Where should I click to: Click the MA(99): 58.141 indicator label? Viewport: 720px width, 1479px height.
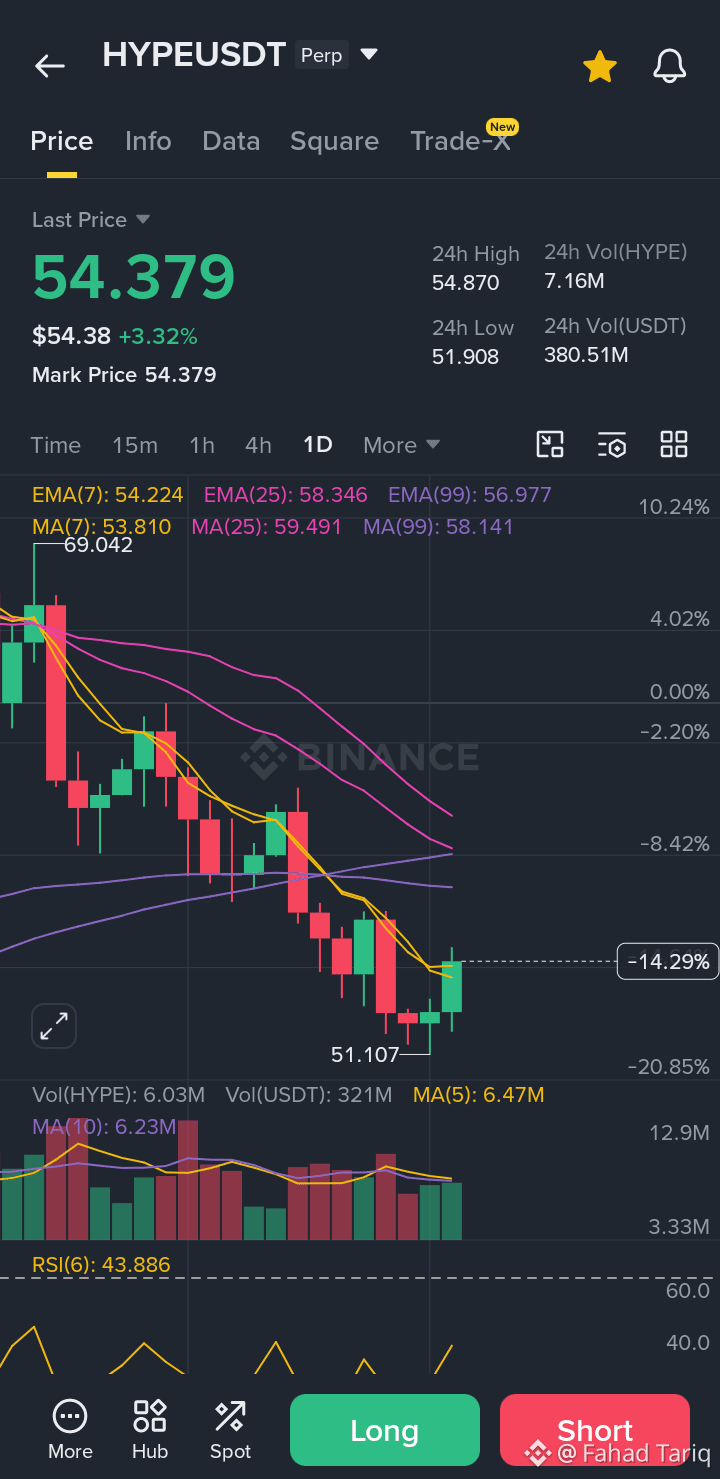tap(438, 527)
